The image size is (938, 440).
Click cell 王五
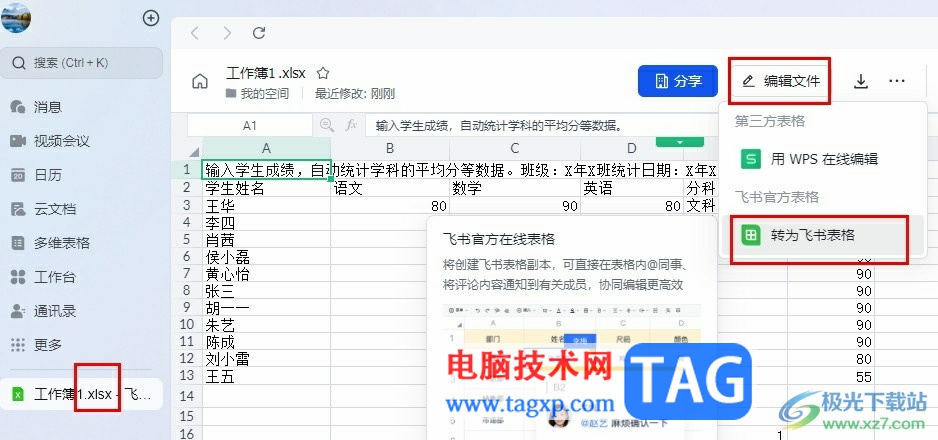pos(266,377)
